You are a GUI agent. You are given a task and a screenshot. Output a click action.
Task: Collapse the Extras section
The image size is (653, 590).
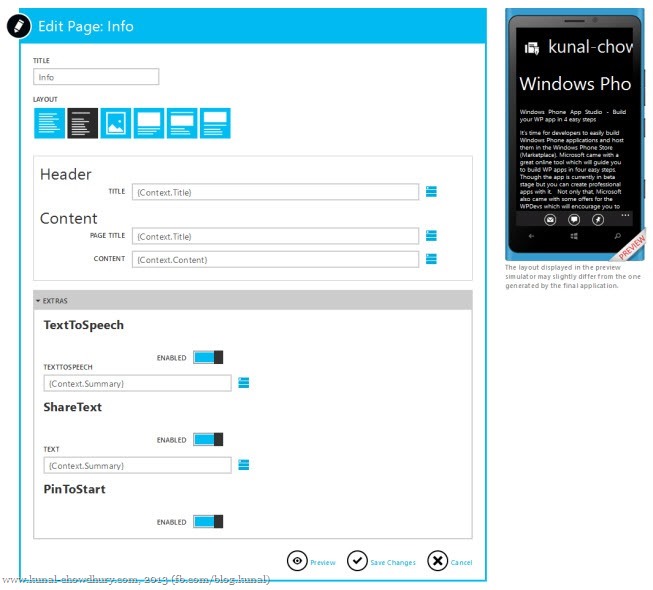coord(38,300)
